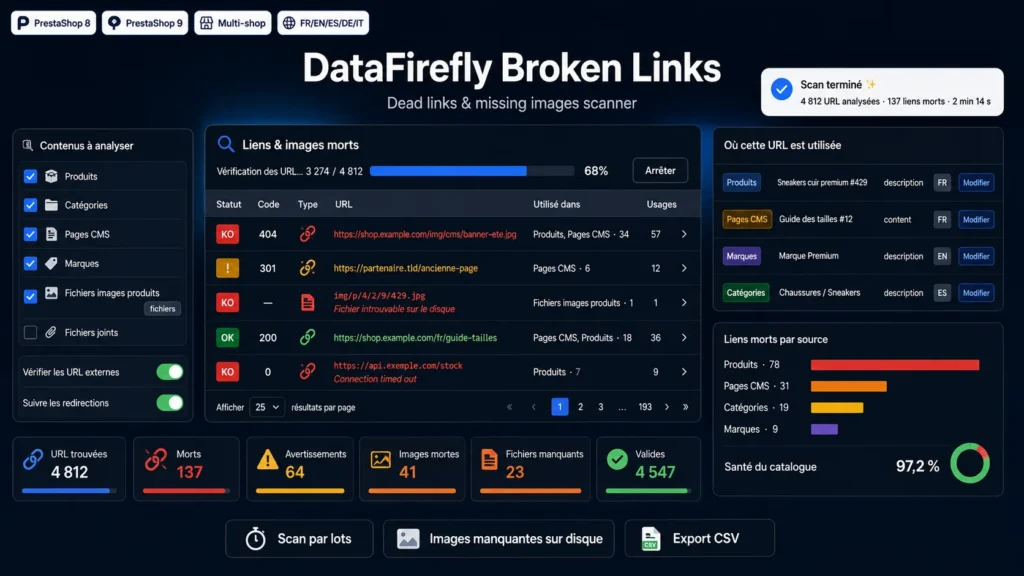
Task: Open the shop.example.com/fr/guide-tailles URL
Action: 415,338
